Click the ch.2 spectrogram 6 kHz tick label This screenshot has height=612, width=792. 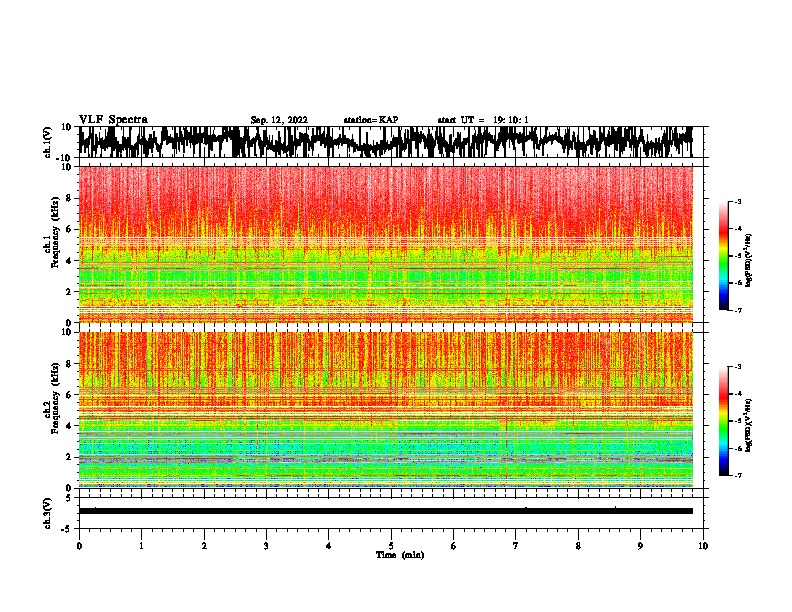click(x=69, y=395)
